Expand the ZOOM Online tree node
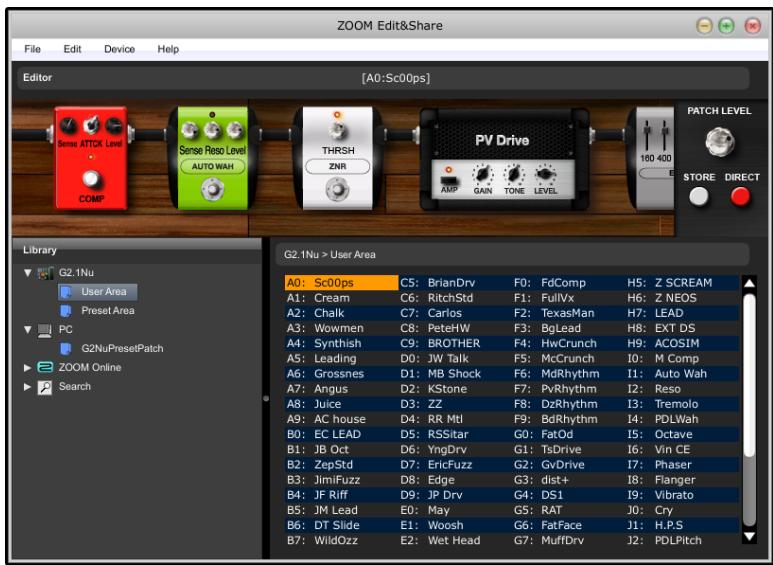The height and width of the screenshot is (565, 773). click(x=28, y=367)
